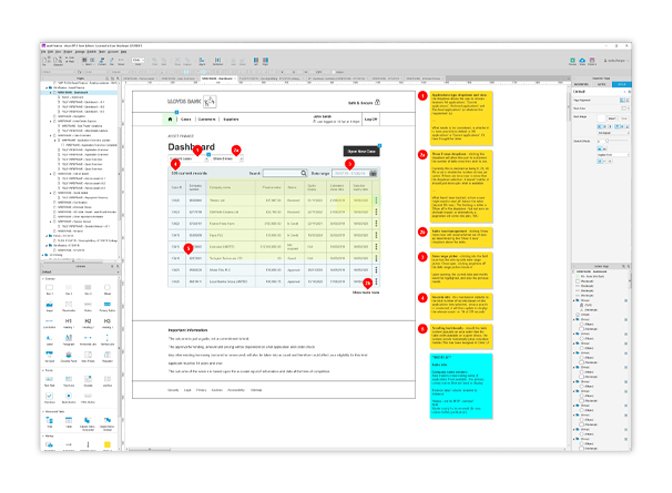Select the Heading 1 widget
672x493 pixels.
[69, 323]
